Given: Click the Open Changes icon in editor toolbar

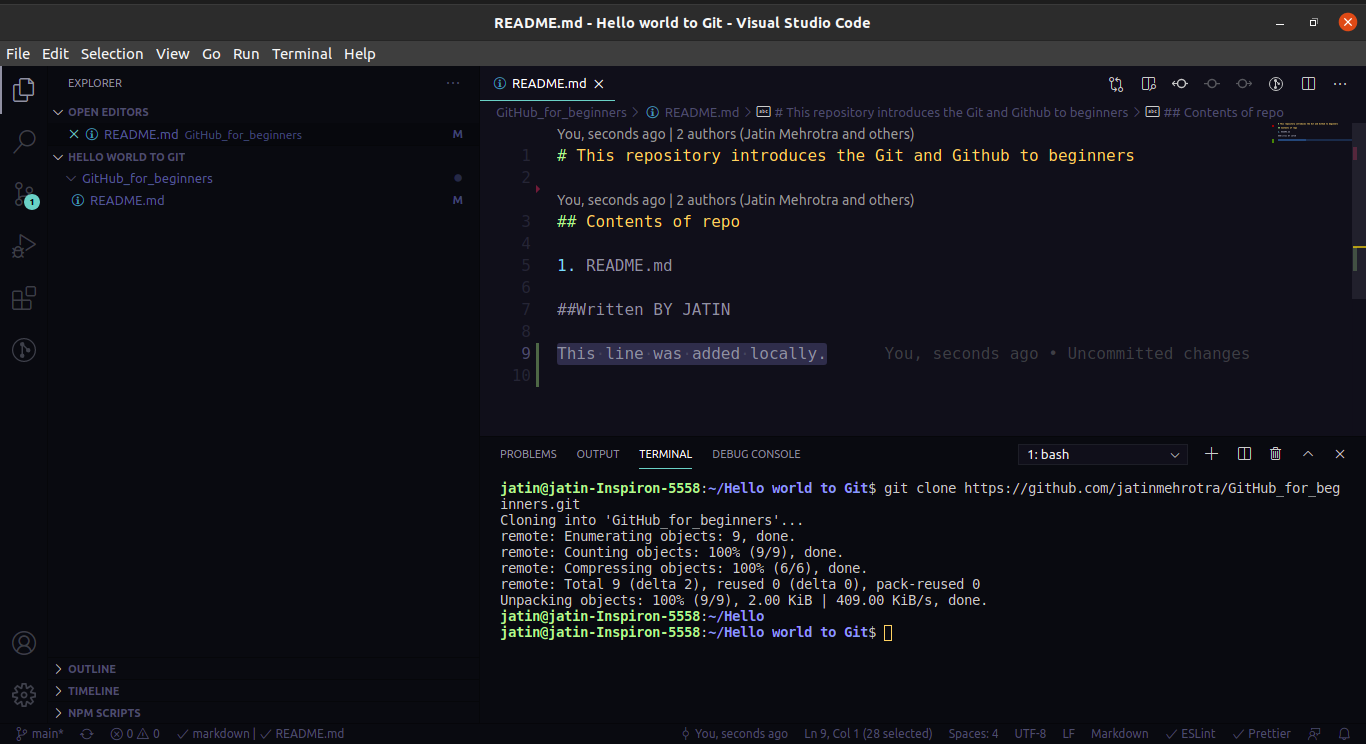Looking at the screenshot, I should click(x=1116, y=84).
